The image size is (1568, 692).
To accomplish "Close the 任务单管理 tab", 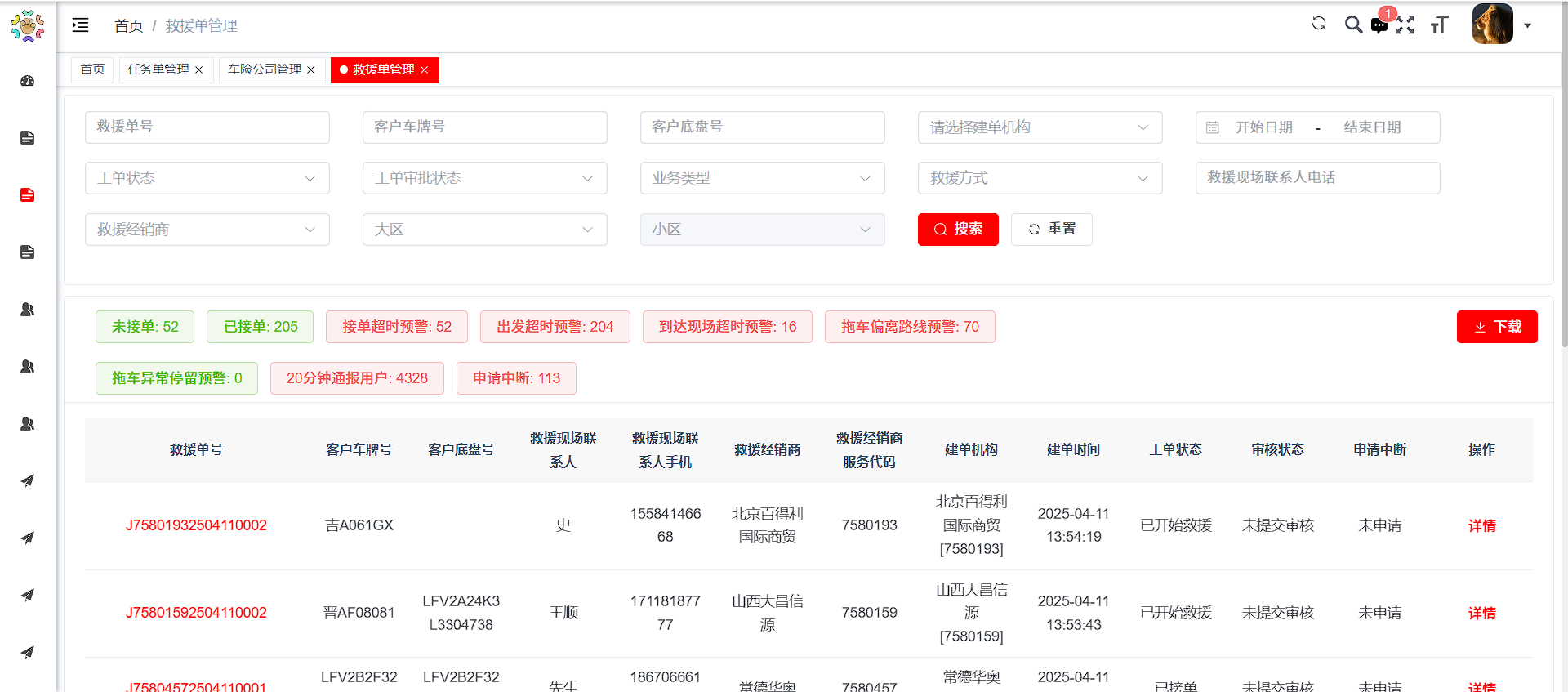I will (199, 70).
